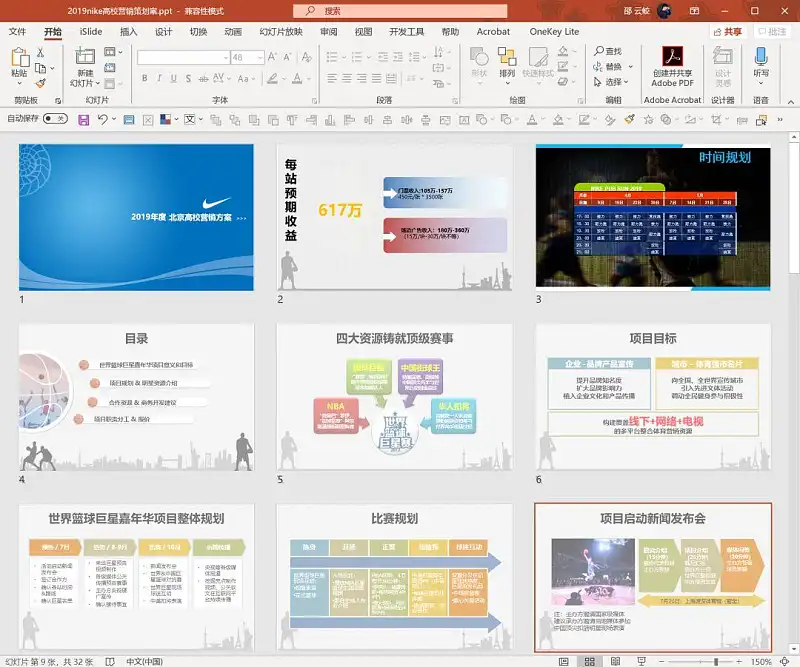Screen dimensions: 800x667
Task: Click the Dictate microphone icon
Action: point(761,56)
